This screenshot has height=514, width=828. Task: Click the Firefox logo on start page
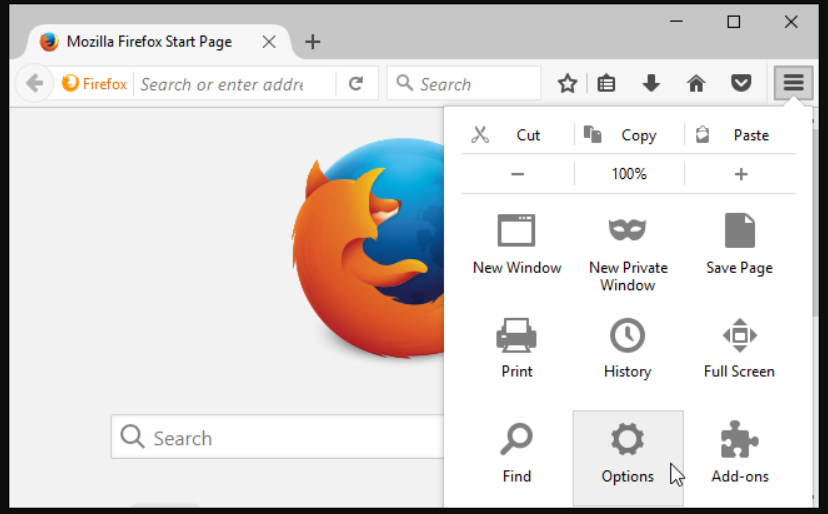[x=368, y=248]
